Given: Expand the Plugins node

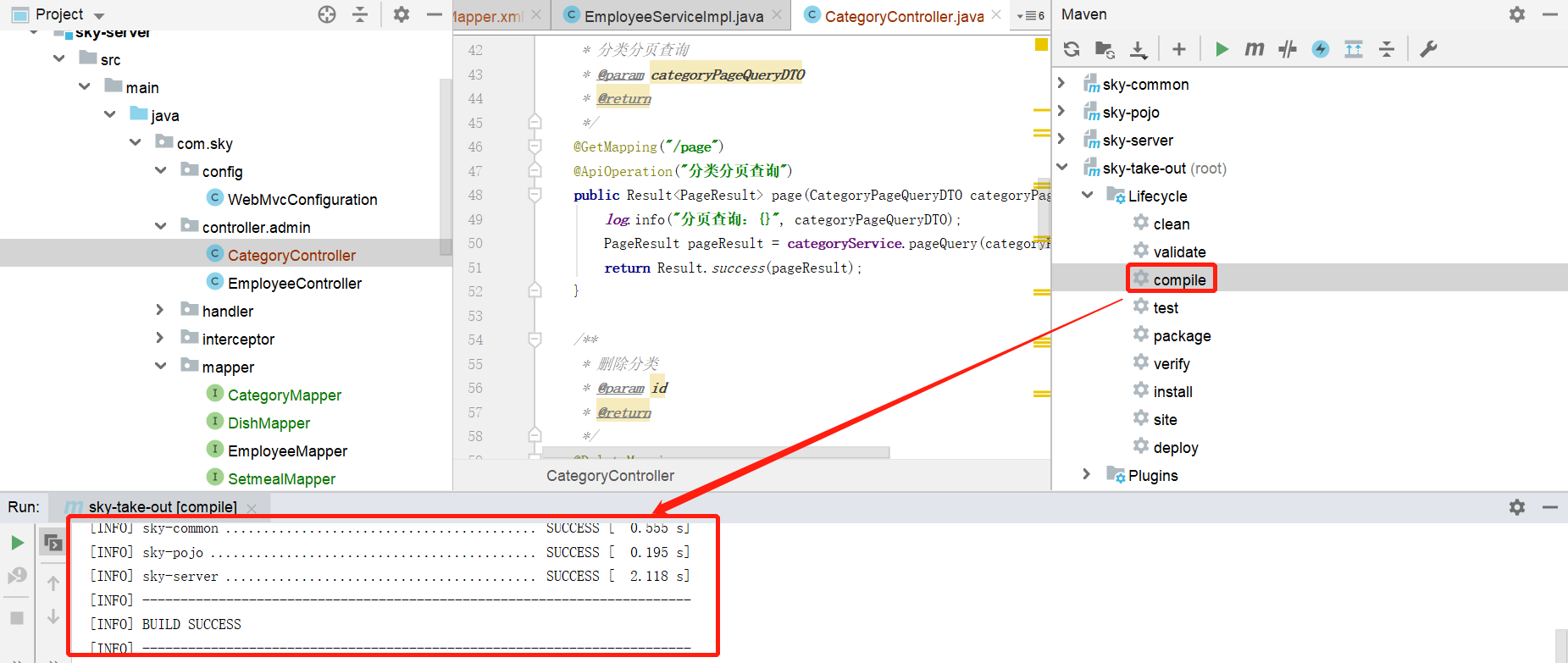Looking at the screenshot, I should click(x=1087, y=475).
